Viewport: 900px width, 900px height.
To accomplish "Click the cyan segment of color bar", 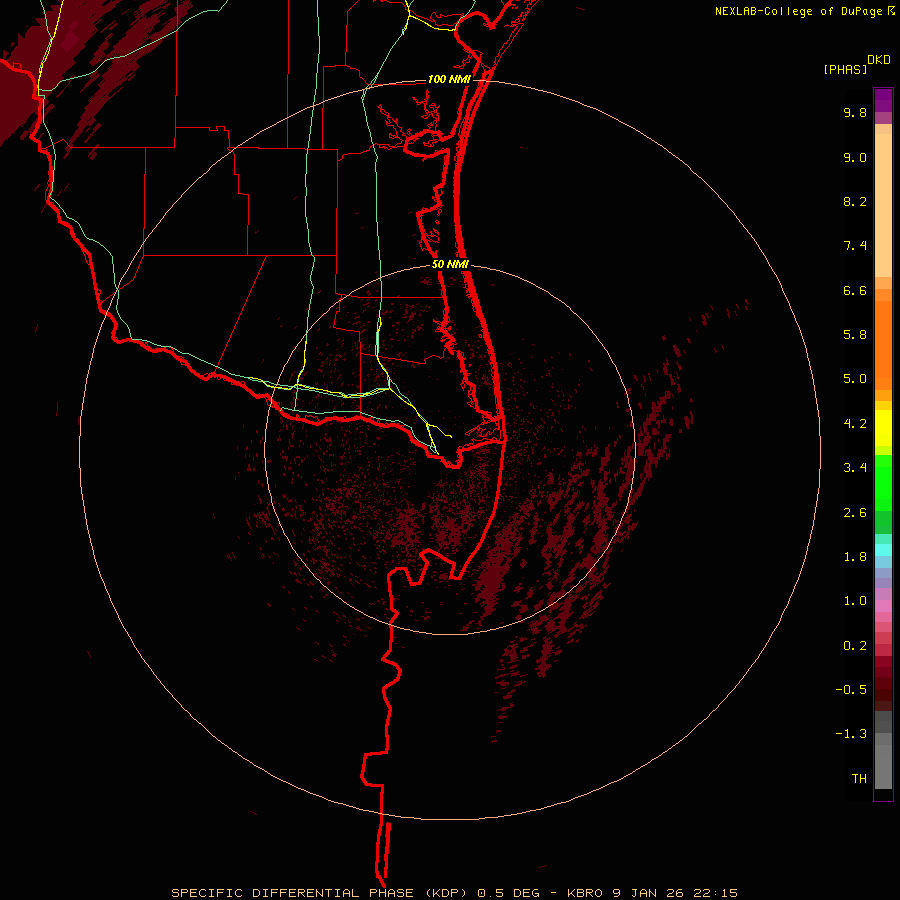I will [x=883, y=549].
